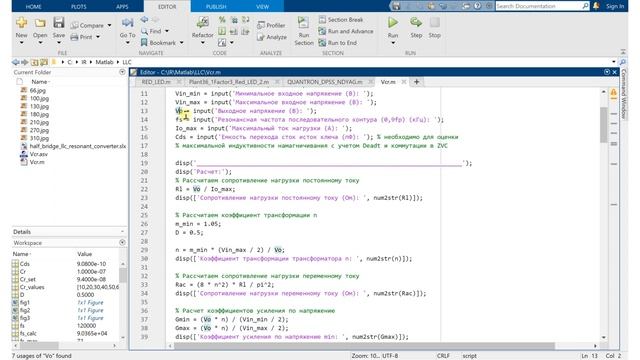Click the editor vertical scrollbar thumb
640x360 pixels.
(x=603, y=124)
